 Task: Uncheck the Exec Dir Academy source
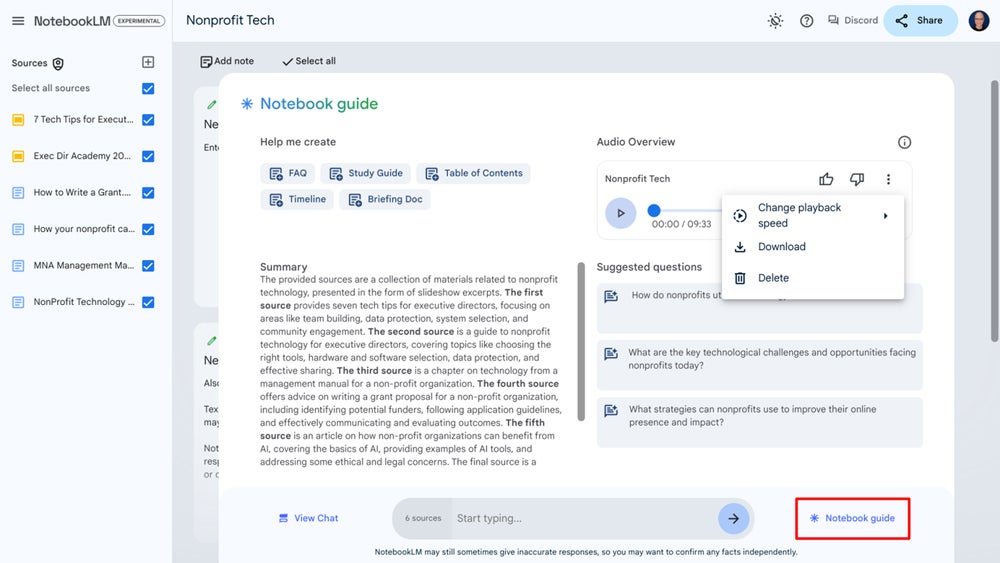point(148,156)
